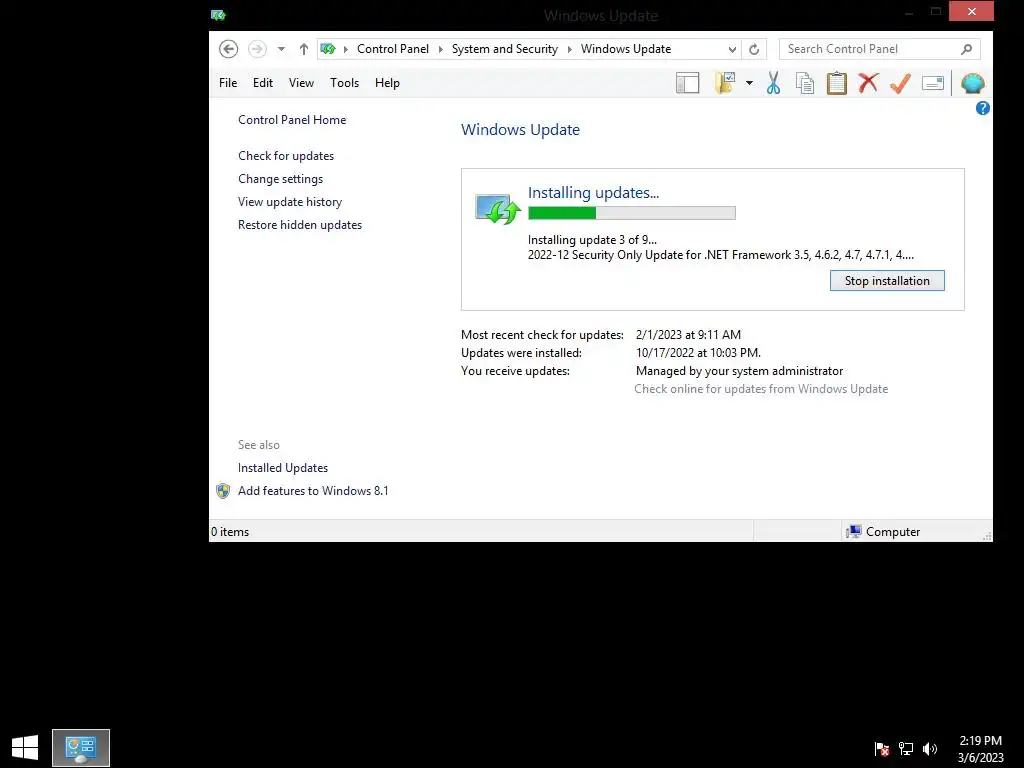
Task: Click 'Managed by your system administrator' text
Action: (x=739, y=371)
